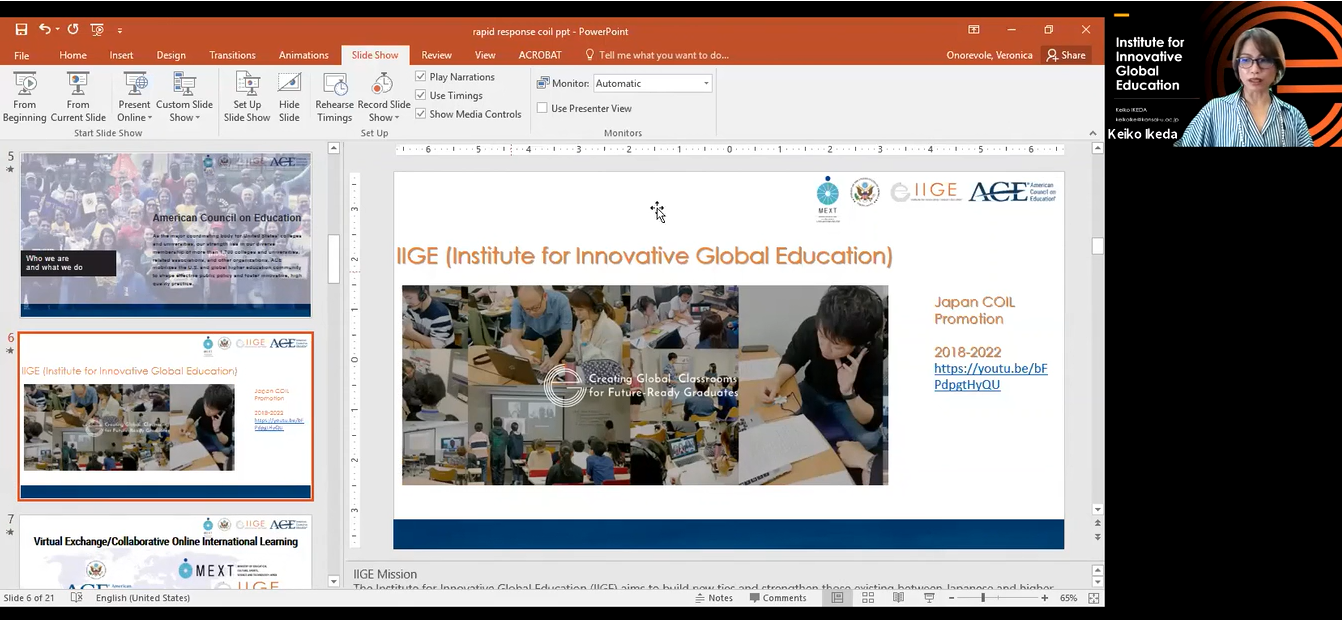Click the youtu.be hyperlink on the slide
1342x620 pixels.
990,376
